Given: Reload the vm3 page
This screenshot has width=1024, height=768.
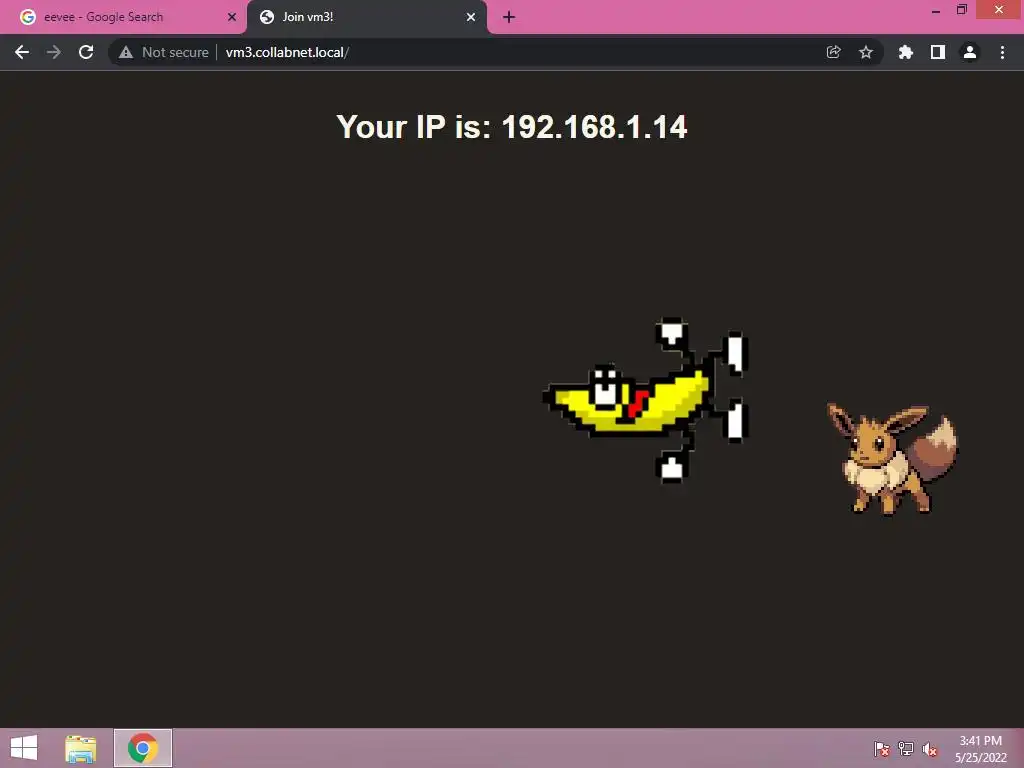Looking at the screenshot, I should click(x=86, y=52).
